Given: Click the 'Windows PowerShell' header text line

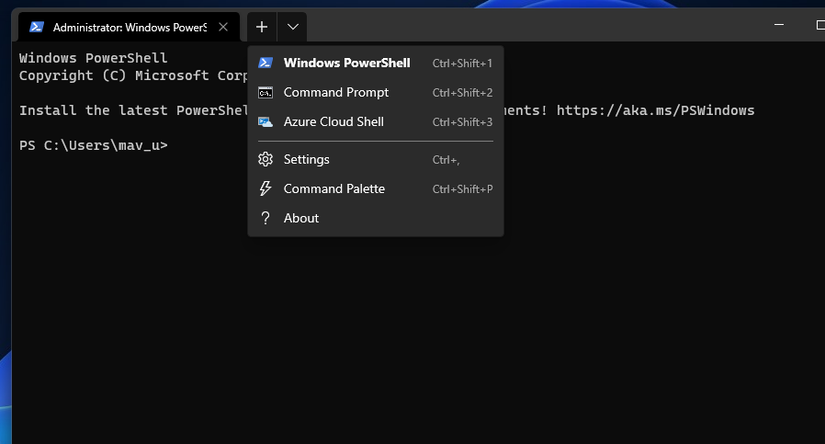Looking at the screenshot, I should click(x=93, y=58).
